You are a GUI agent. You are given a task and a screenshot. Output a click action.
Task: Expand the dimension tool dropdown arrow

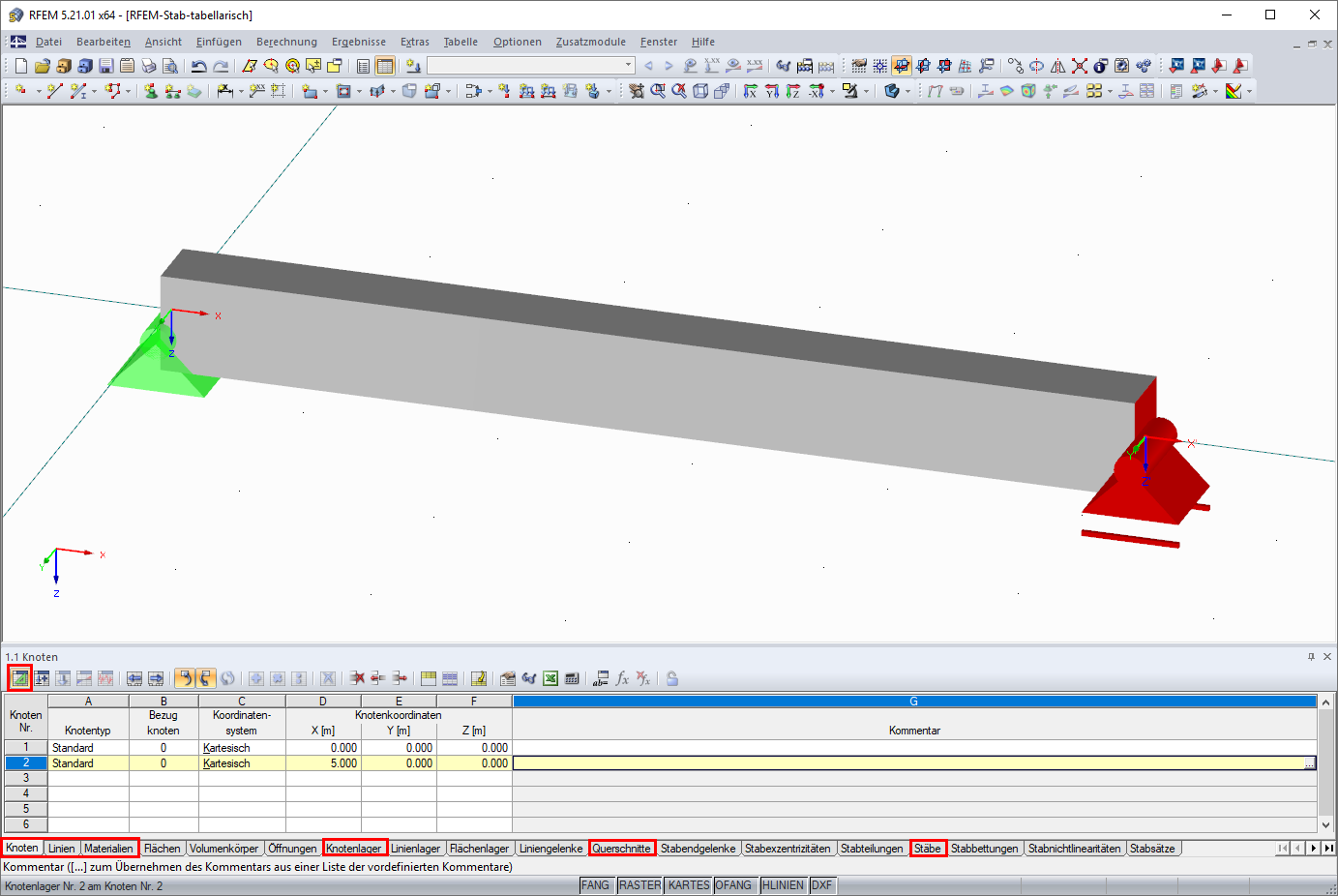(241, 91)
